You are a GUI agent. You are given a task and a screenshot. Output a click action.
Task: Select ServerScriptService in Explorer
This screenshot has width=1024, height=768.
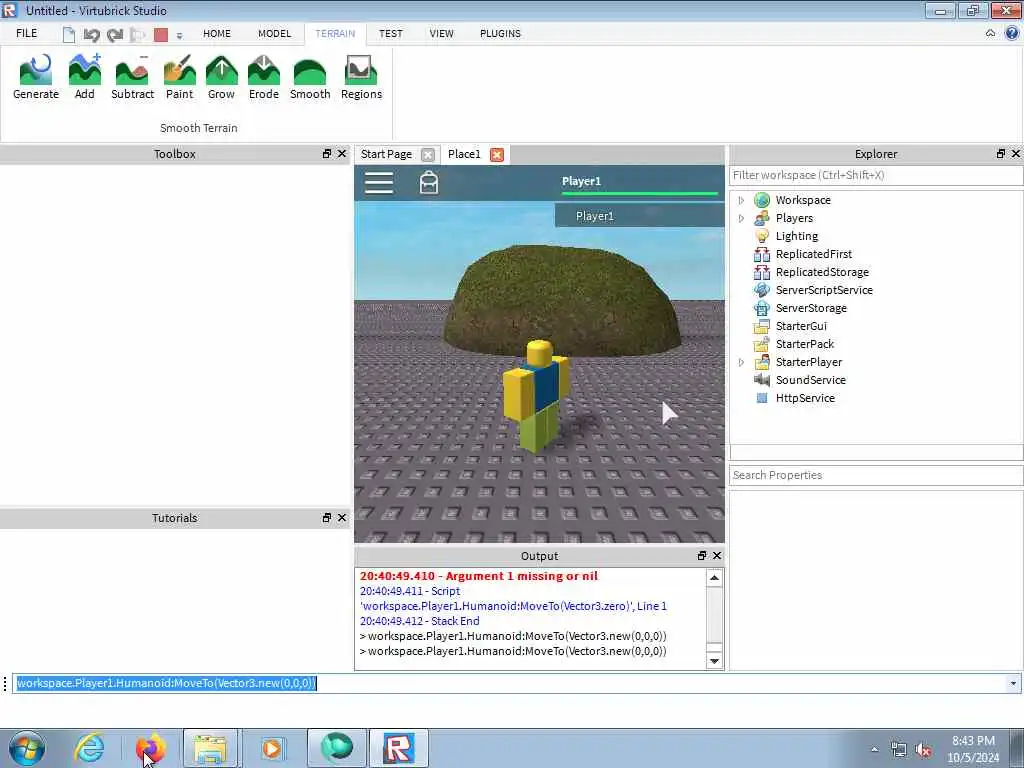coord(824,290)
